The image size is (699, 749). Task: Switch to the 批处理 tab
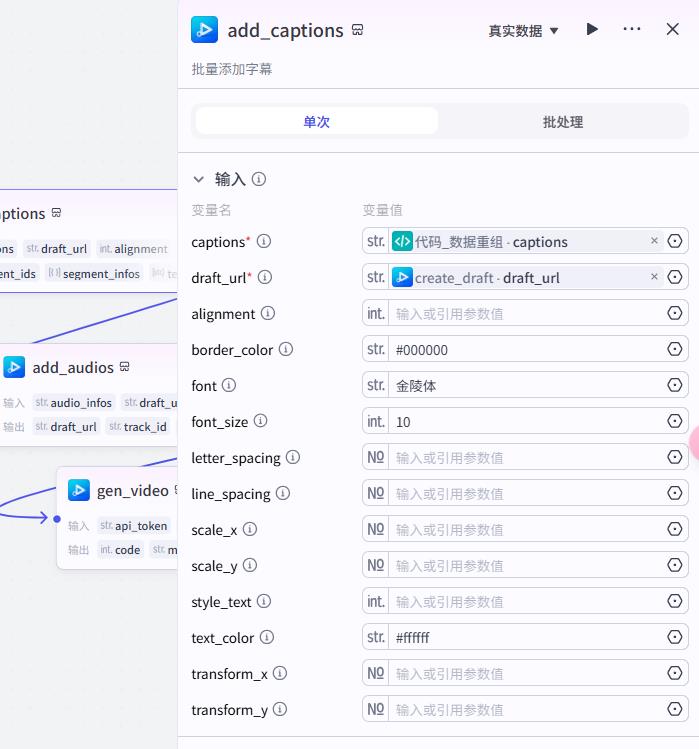[563, 121]
